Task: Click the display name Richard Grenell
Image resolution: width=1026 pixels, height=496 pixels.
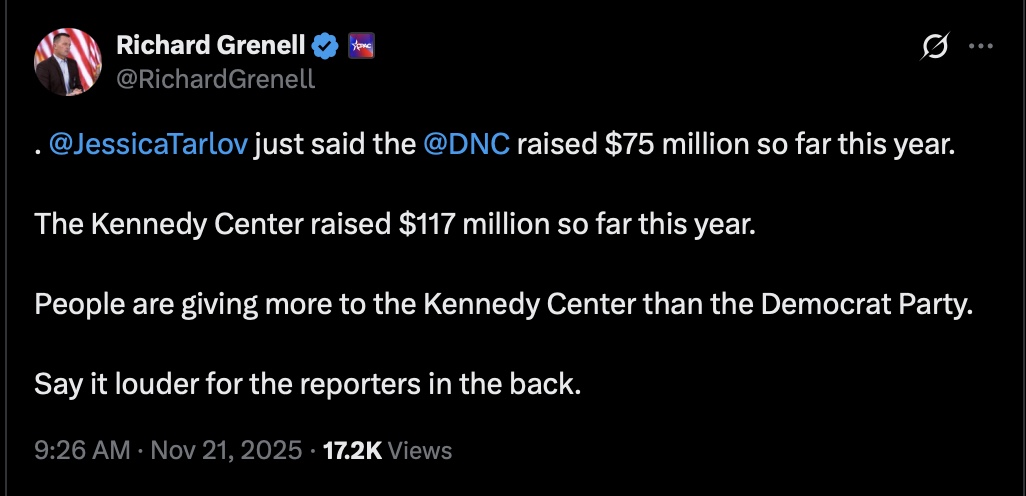Action: tap(212, 45)
